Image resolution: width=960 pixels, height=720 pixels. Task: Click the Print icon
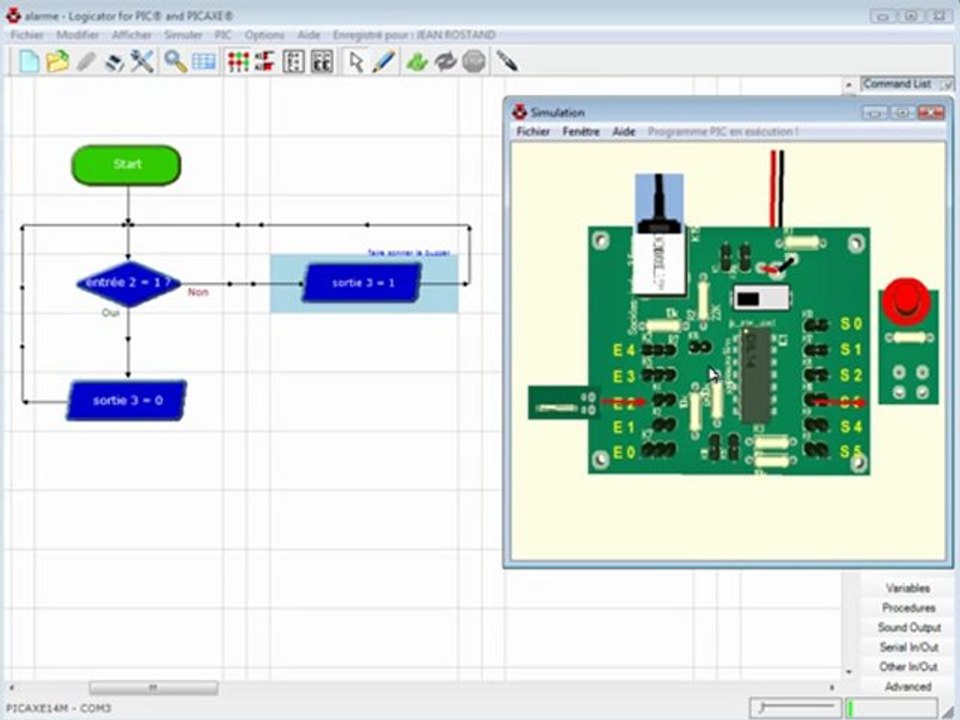coord(114,62)
